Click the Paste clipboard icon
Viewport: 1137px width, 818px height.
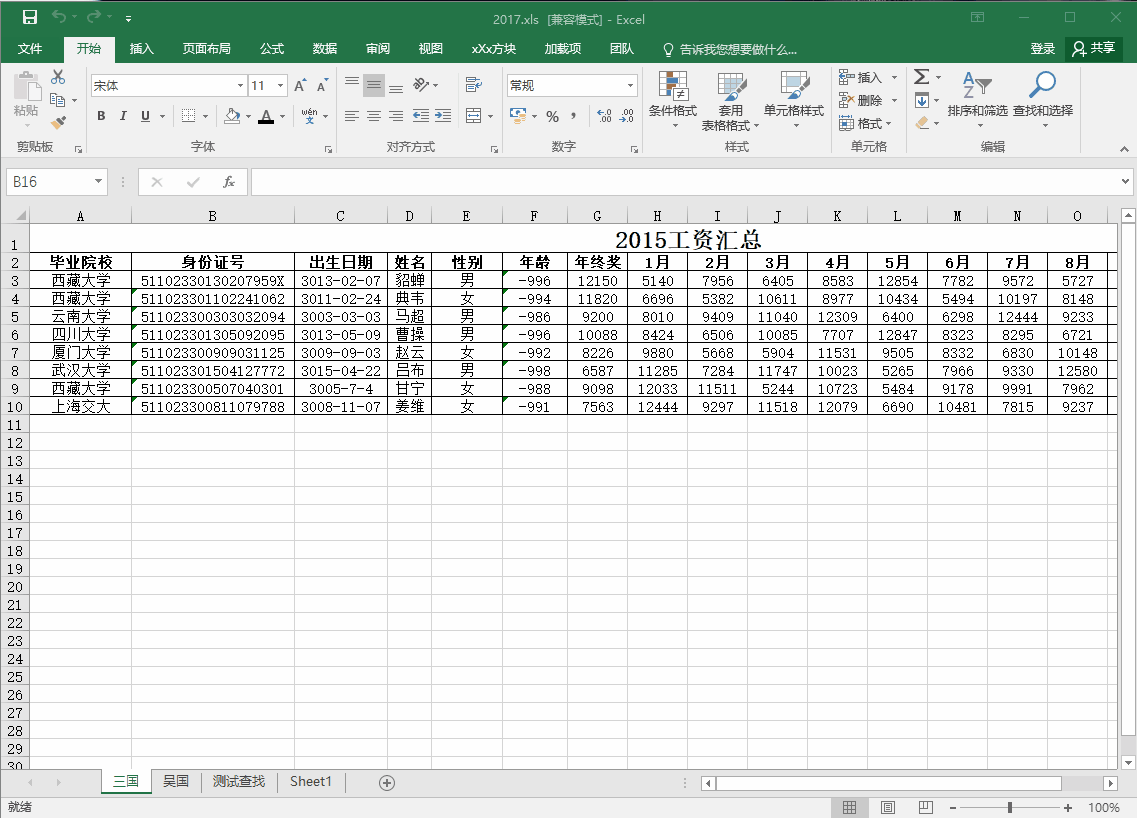[27, 86]
